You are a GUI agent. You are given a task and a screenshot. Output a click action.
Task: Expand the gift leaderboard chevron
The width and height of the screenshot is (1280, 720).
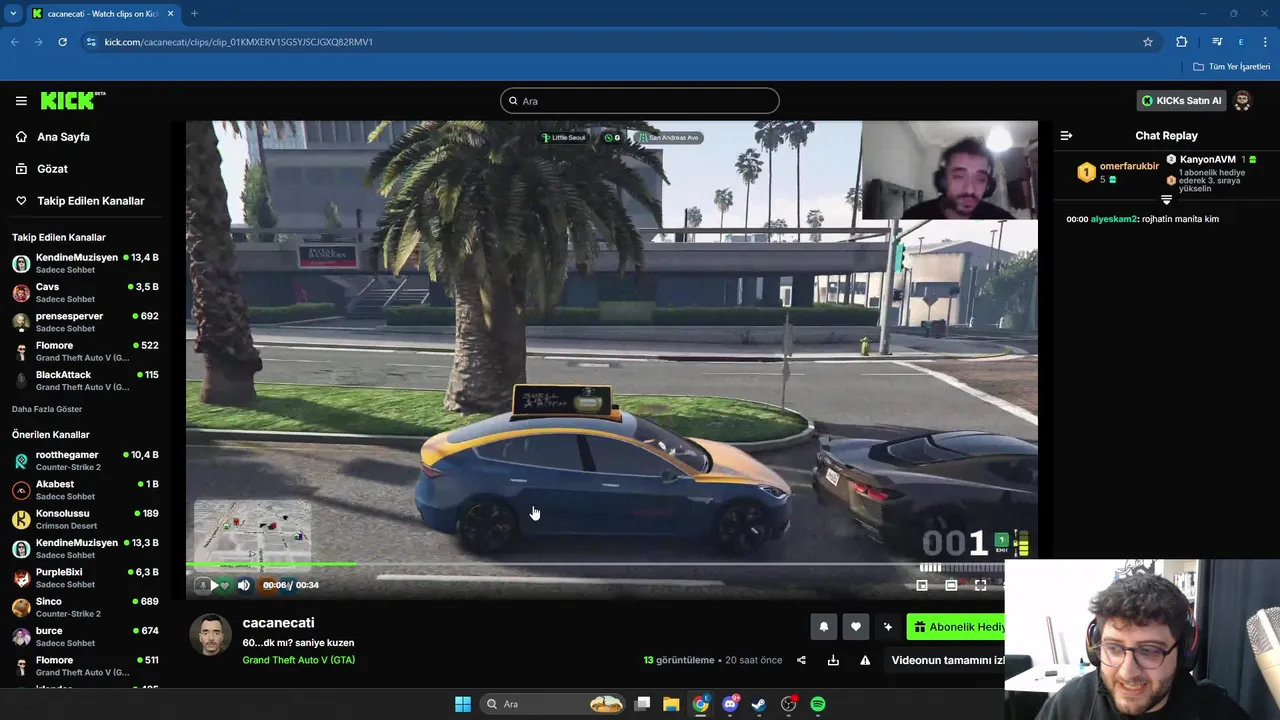tap(1166, 199)
